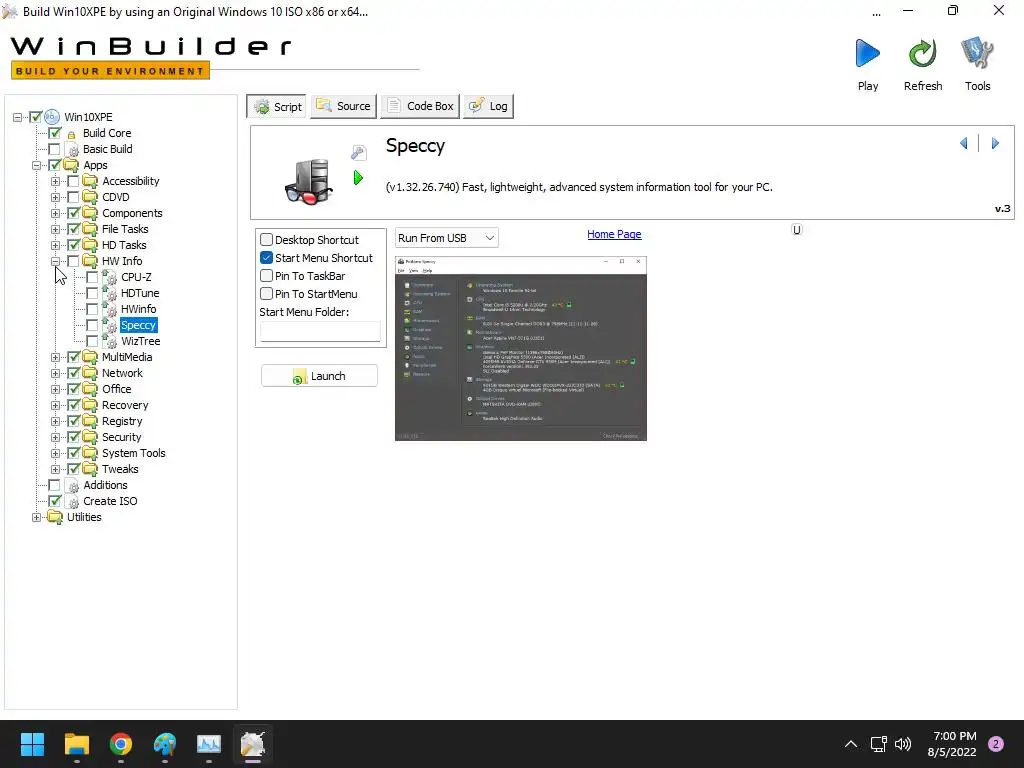The height and width of the screenshot is (768, 1024).
Task: Open the notification badge in taskbar
Action: coord(996,744)
